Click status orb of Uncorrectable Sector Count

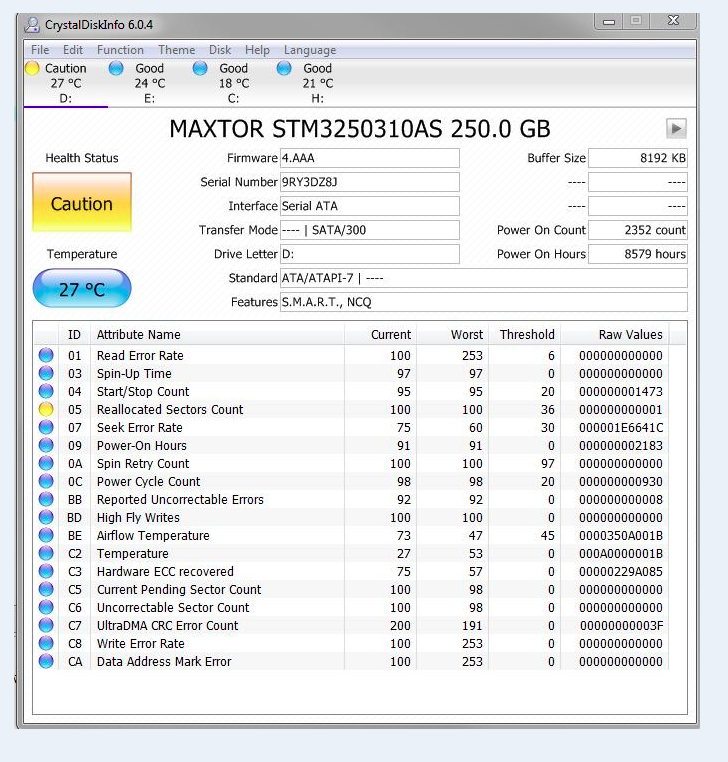tap(46, 607)
